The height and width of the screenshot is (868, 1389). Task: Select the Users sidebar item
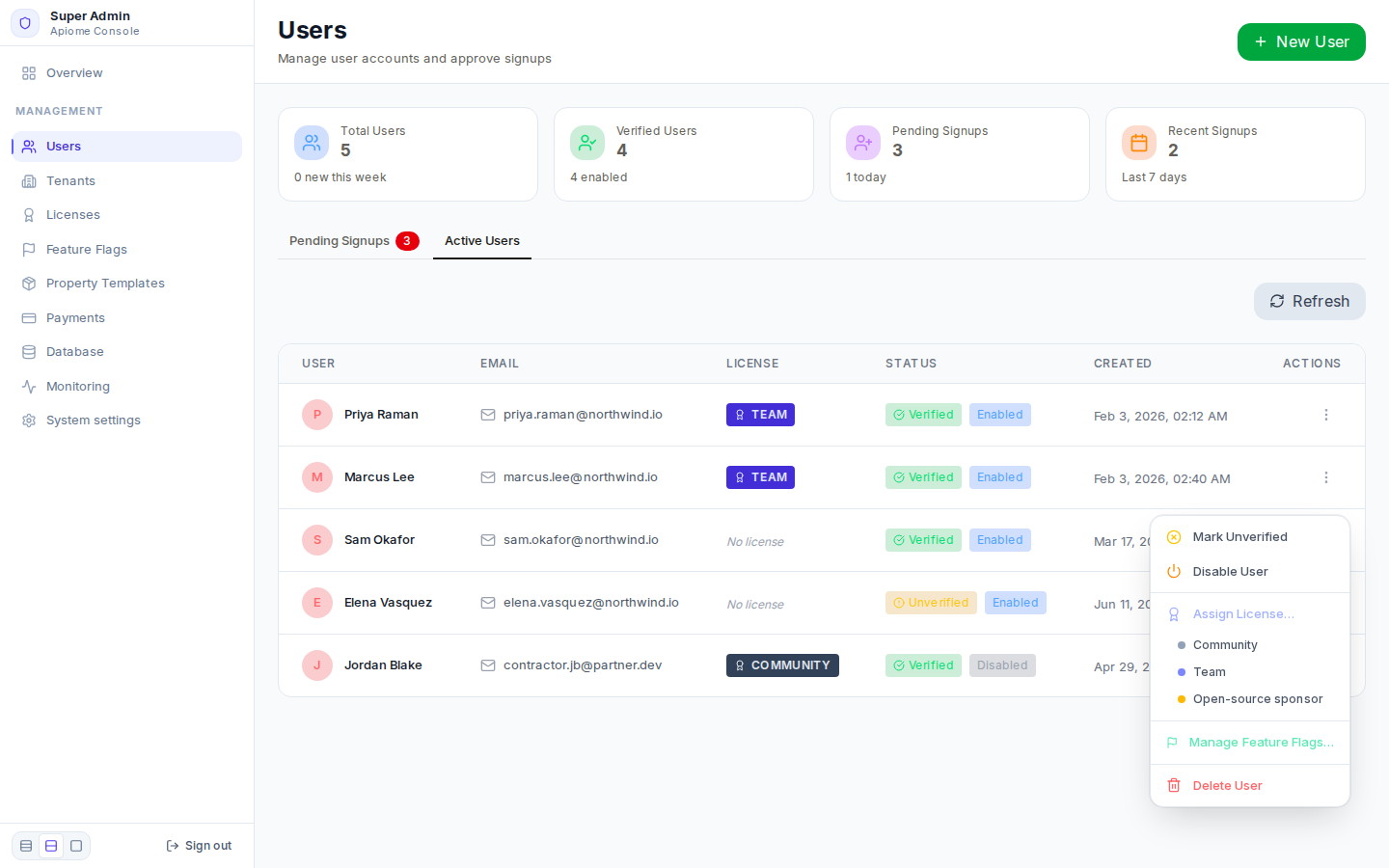click(126, 147)
